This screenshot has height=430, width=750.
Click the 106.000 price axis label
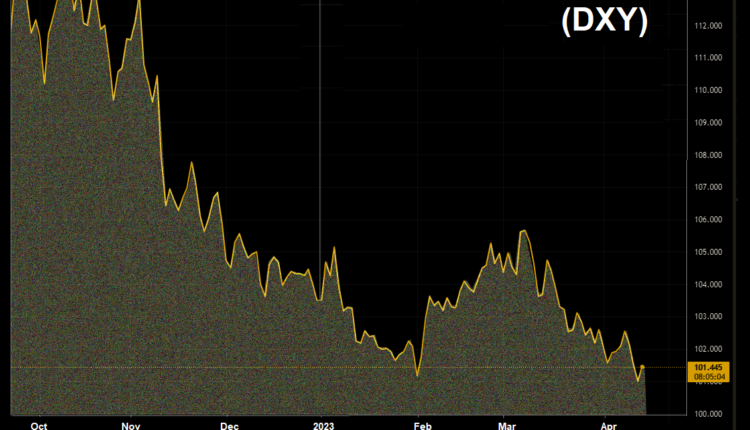[708, 220]
